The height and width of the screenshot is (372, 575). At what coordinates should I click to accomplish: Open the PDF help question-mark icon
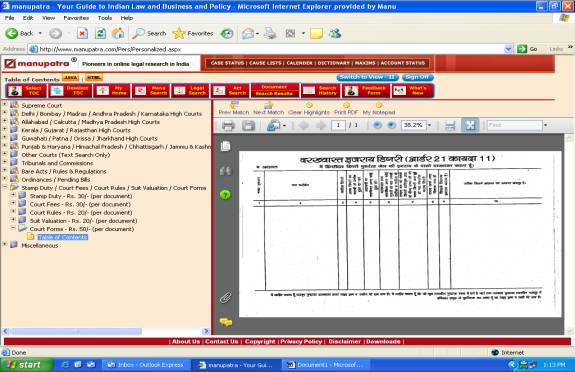225,194
